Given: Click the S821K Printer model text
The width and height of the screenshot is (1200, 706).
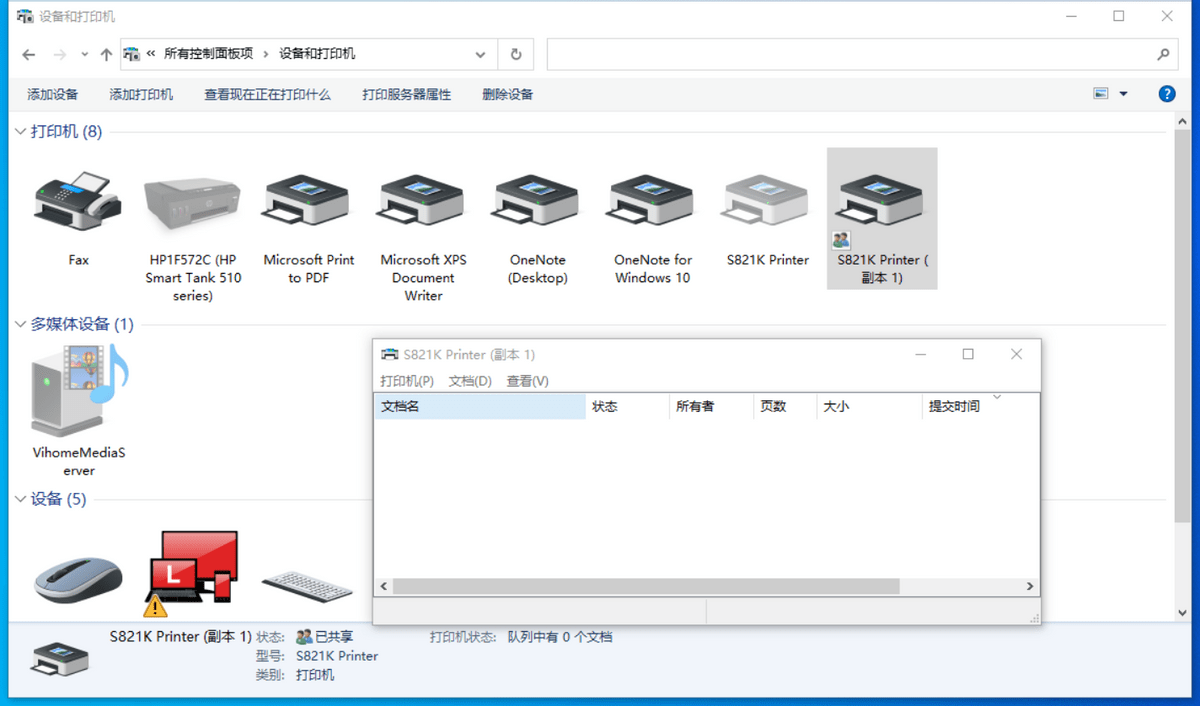Looking at the screenshot, I should pyautogui.click(x=337, y=656).
